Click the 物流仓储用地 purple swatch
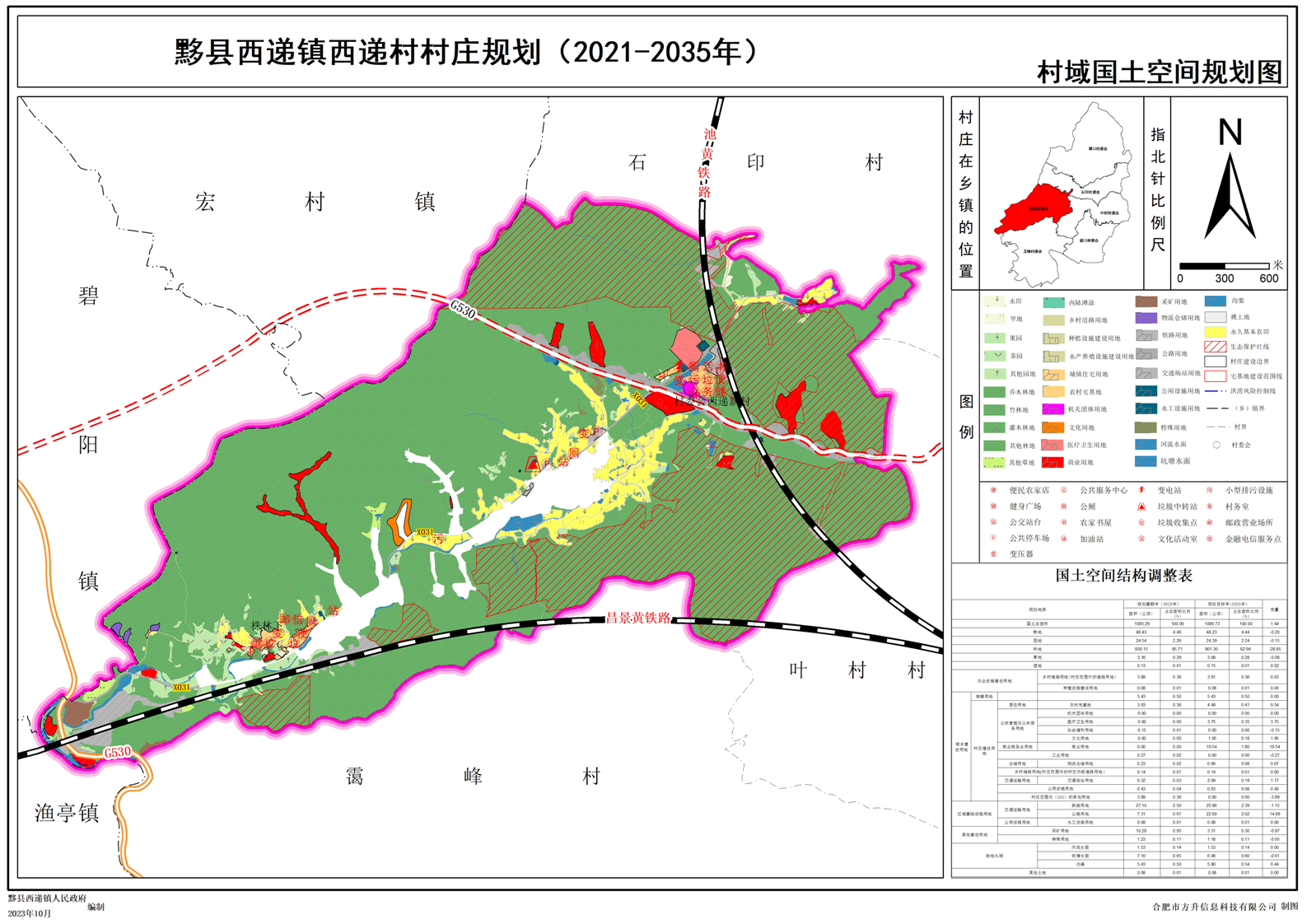Screen dimensions: 1307x924 [x=1146, y=317]
